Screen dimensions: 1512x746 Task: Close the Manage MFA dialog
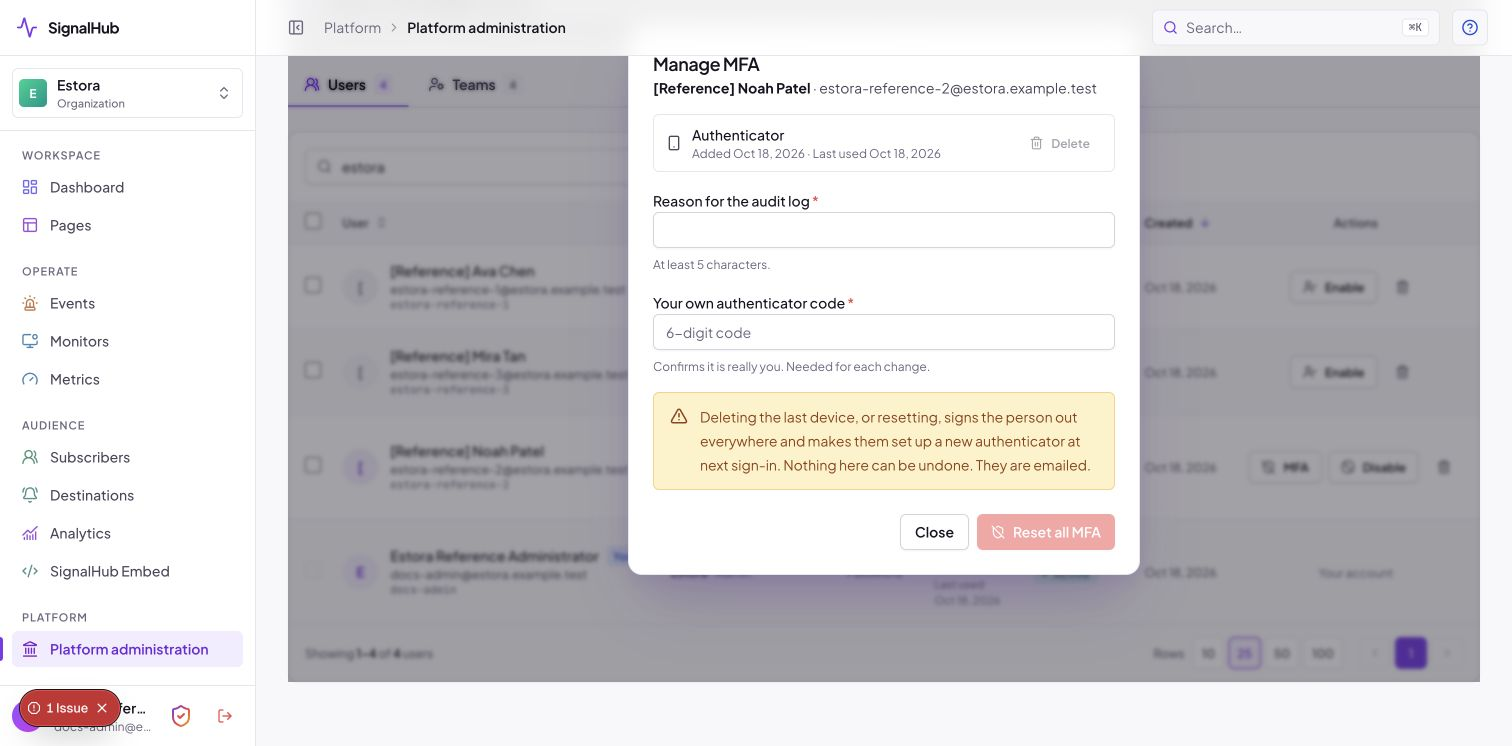coord(934,532)
